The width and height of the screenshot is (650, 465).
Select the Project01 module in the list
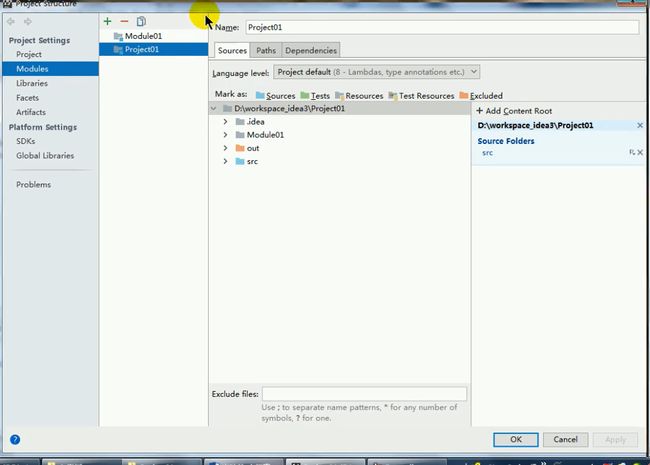(154, 49)
